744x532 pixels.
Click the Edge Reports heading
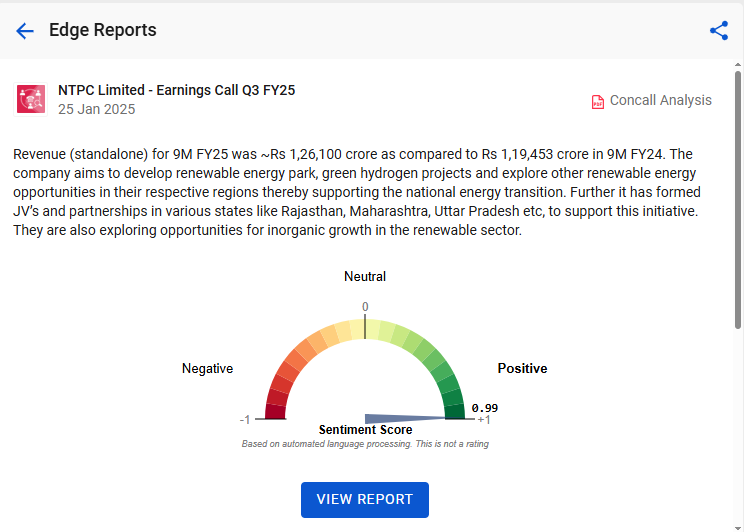pos(103,30)
